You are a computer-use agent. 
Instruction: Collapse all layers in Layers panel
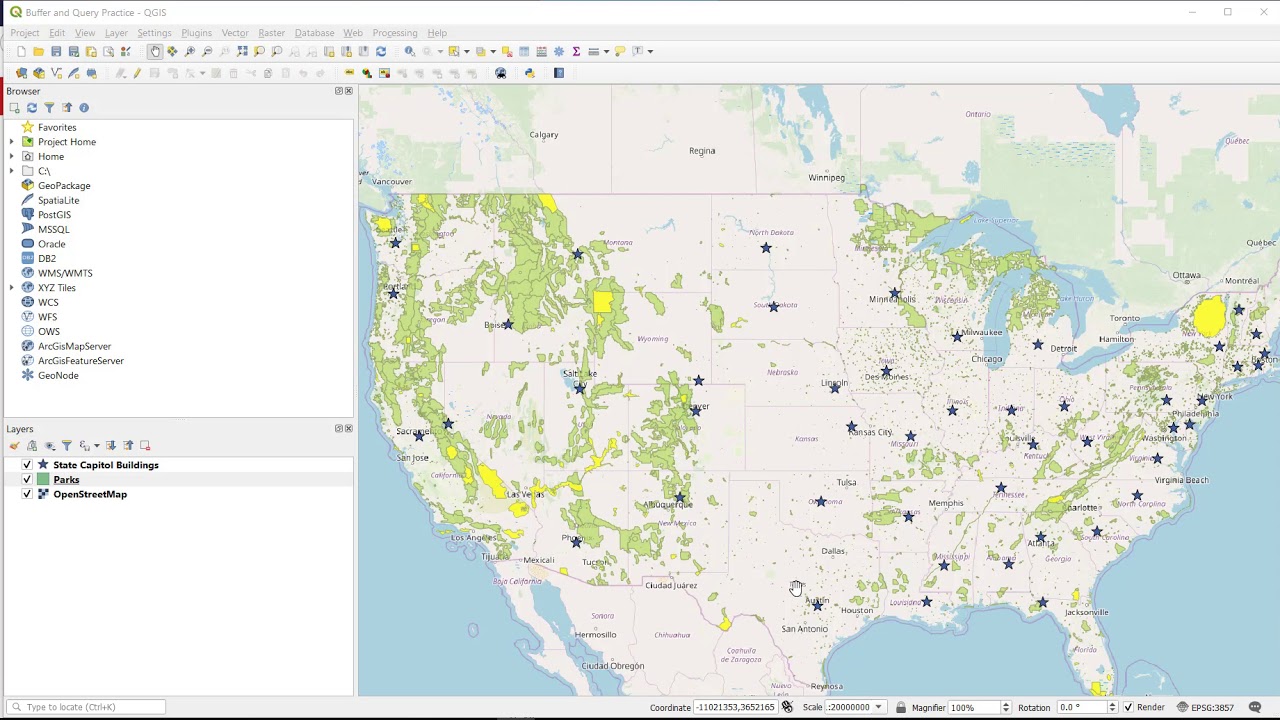[x=128, y=446]
